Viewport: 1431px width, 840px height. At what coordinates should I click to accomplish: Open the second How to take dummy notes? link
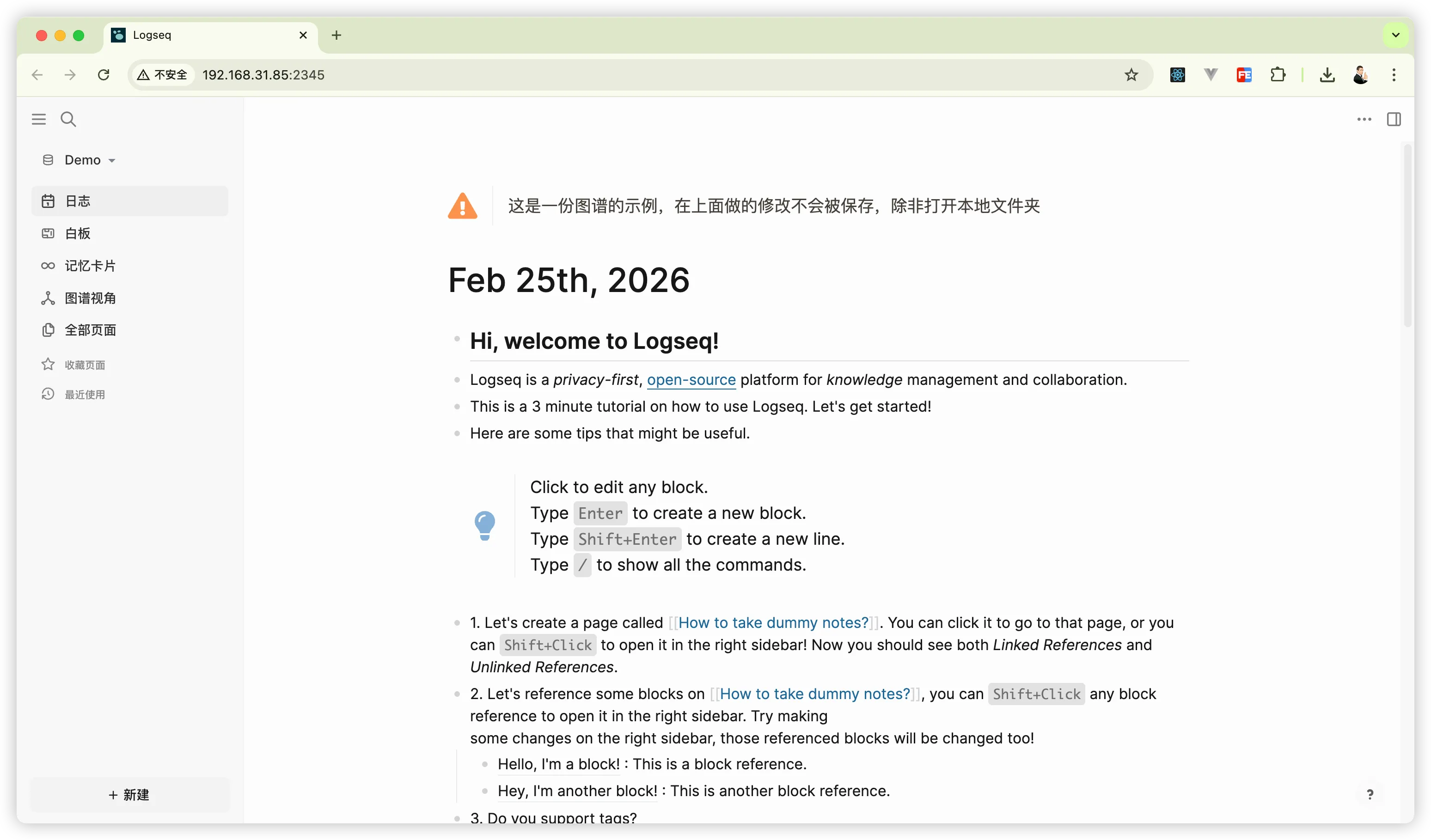coord(815,694)
